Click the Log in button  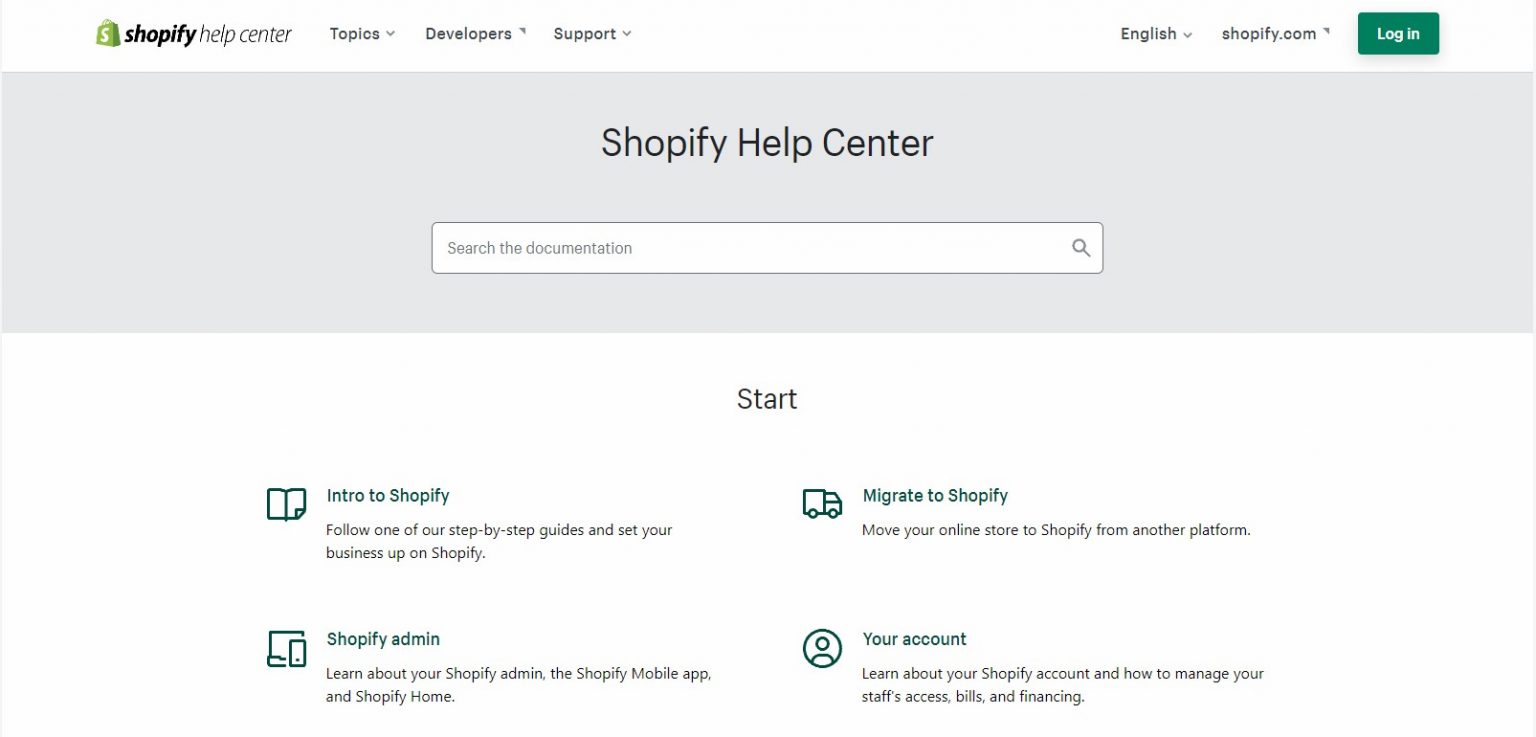point(1397,33)
